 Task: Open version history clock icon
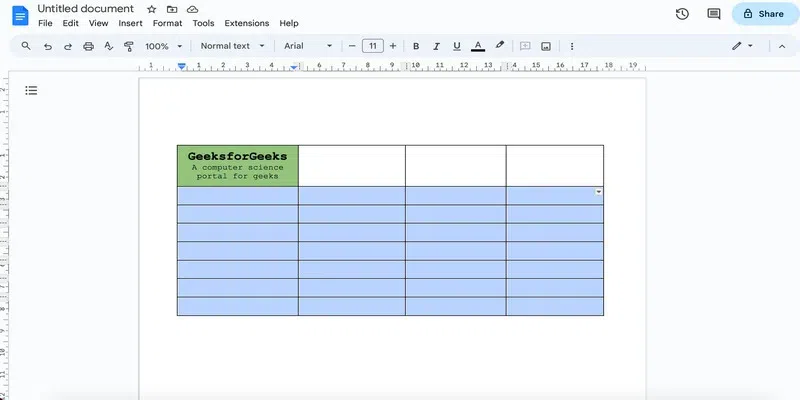[682, 14]
